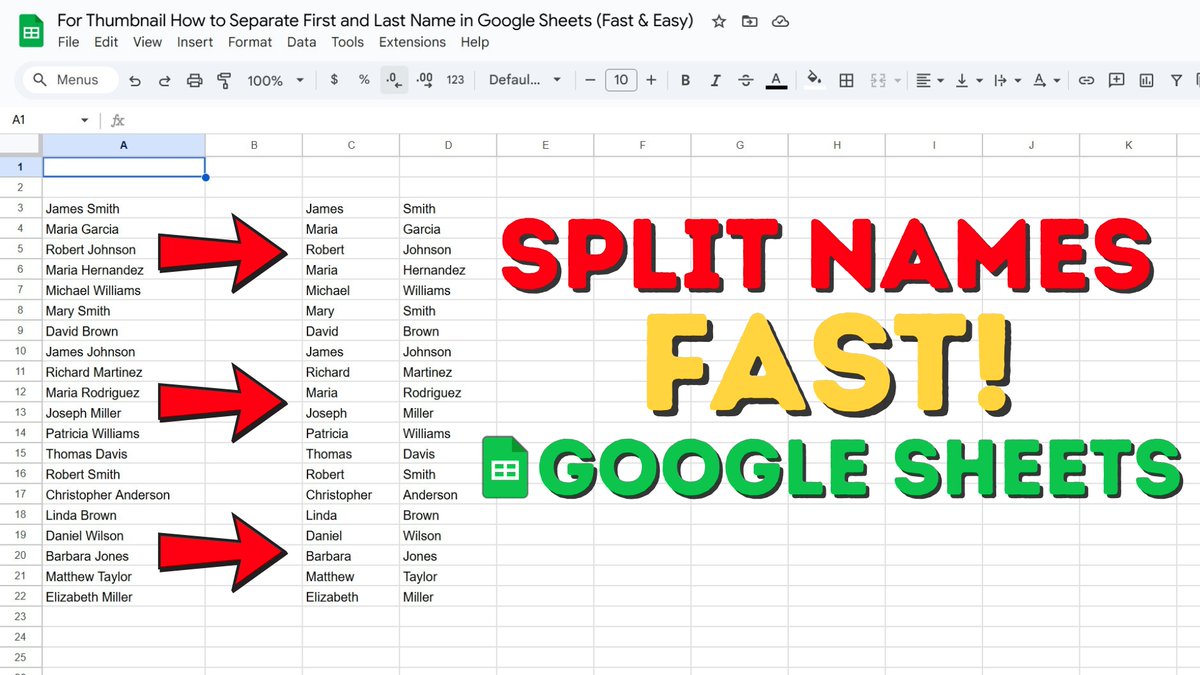The width and height of the screenshot is (1200, 675).
Task: Click the Insert link icon
Action: (x=1086, y=80)
